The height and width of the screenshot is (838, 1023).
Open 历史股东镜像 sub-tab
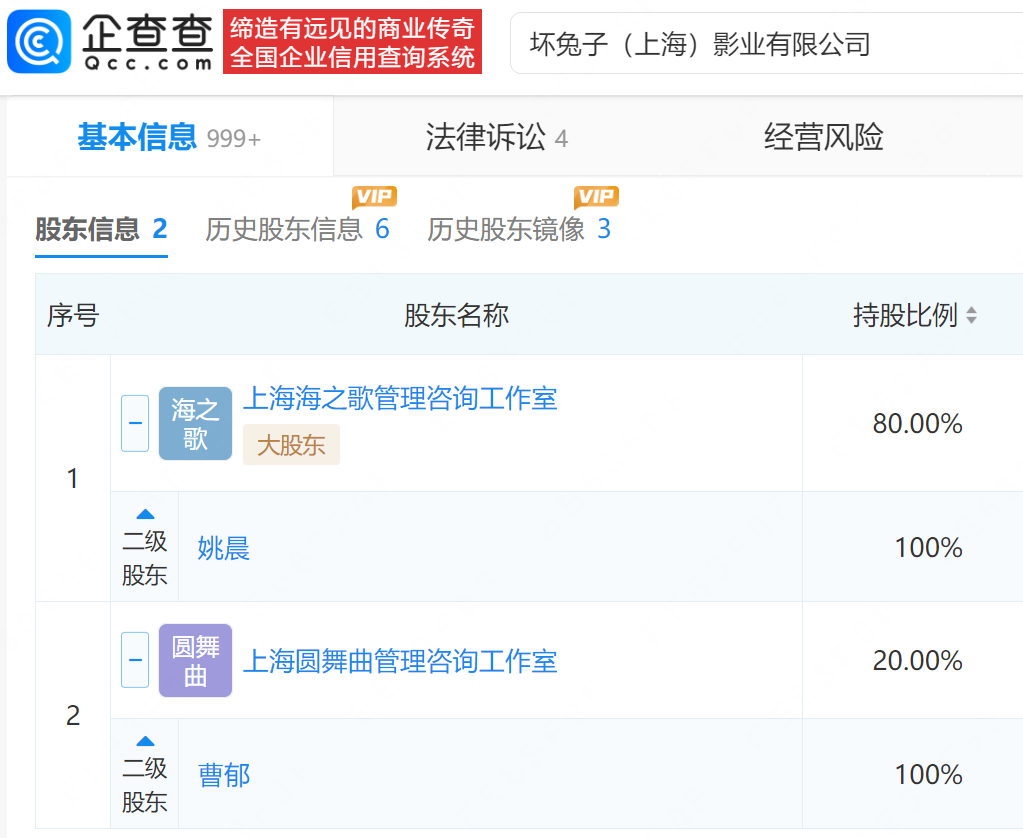pyautogui.click(x=518, y=230)
